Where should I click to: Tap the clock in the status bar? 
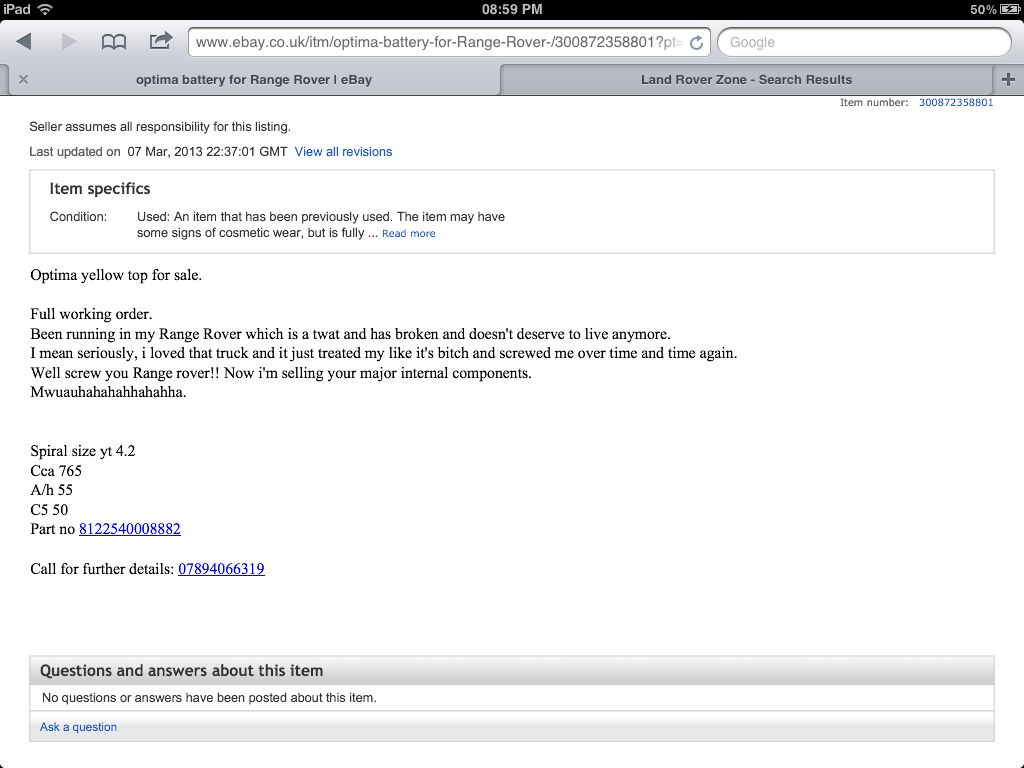[x=512, y=9]
